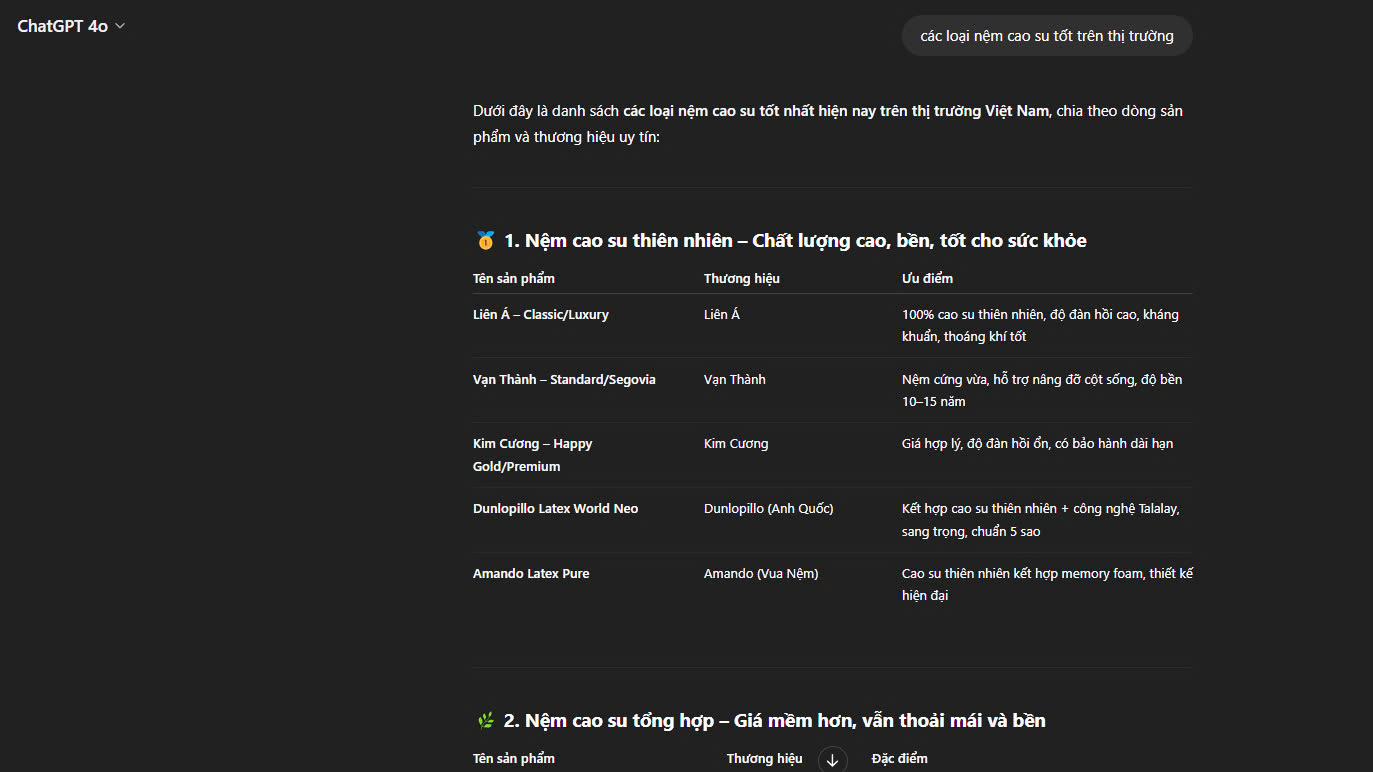Click product cell "Dunlopillo Latex World Neo"

pyautogui.click(x=555, y=509)
